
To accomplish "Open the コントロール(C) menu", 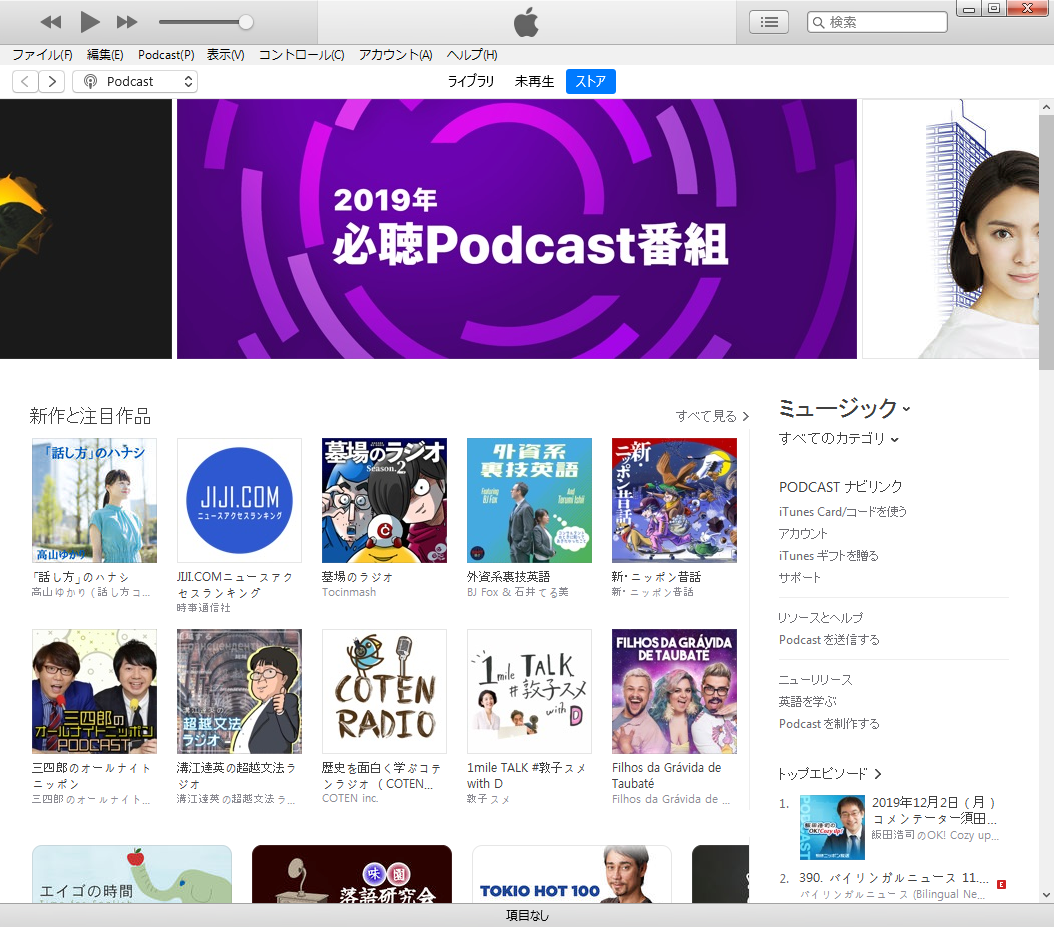I will pyautogui.click(x=302, y=54).
